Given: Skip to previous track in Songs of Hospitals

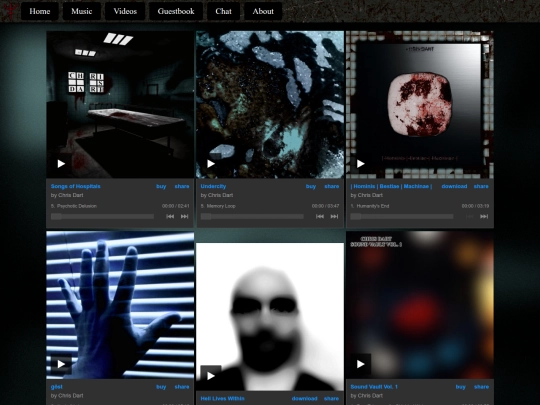Looking at the screenshot, I should [x=170, y=217].
